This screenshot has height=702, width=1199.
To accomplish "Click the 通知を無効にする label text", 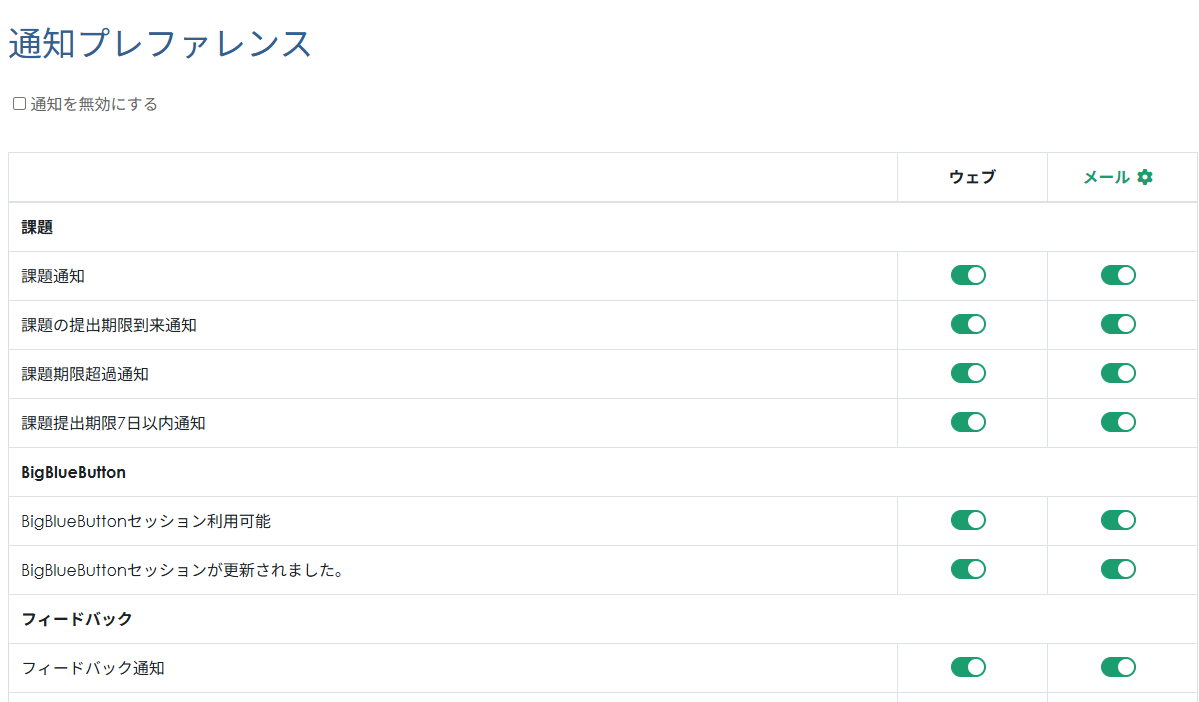I will click(x=94, y=104).
